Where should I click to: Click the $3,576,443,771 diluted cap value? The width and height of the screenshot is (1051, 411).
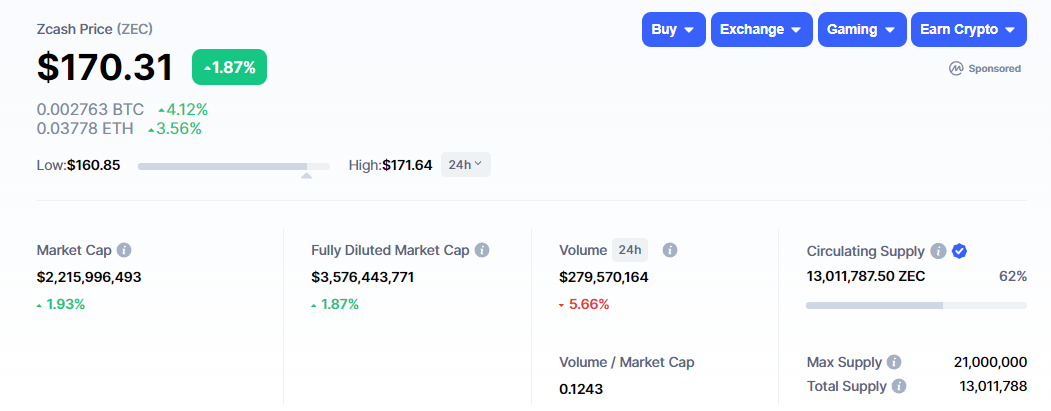click(363, 277)
